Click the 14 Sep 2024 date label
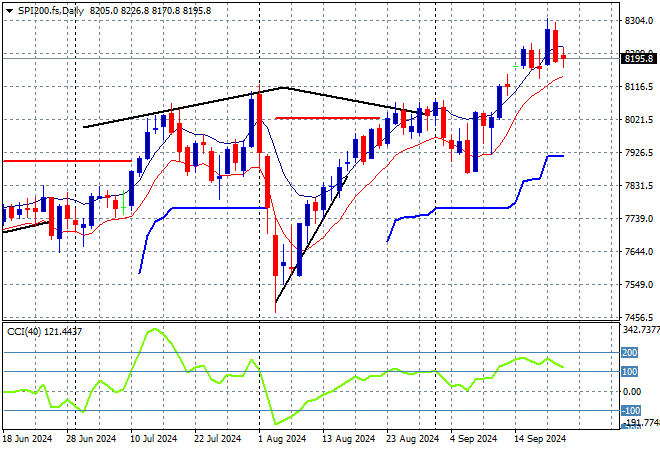Image resolution: width=660 pixels, height=450 pixels. coord(540,439)
